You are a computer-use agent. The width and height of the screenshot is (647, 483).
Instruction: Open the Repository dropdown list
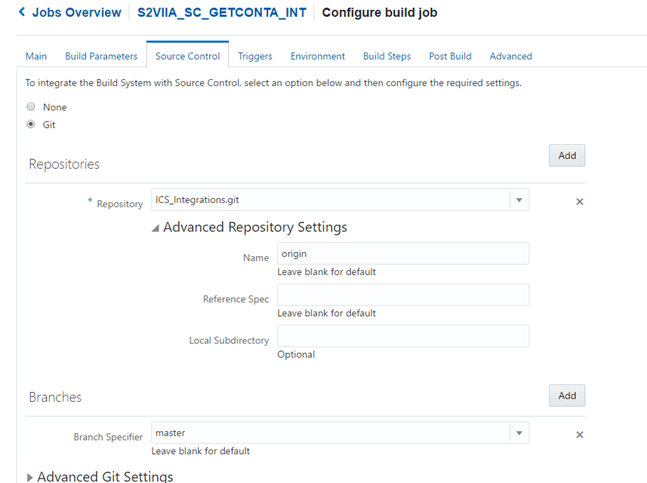[x=519, y=200]
